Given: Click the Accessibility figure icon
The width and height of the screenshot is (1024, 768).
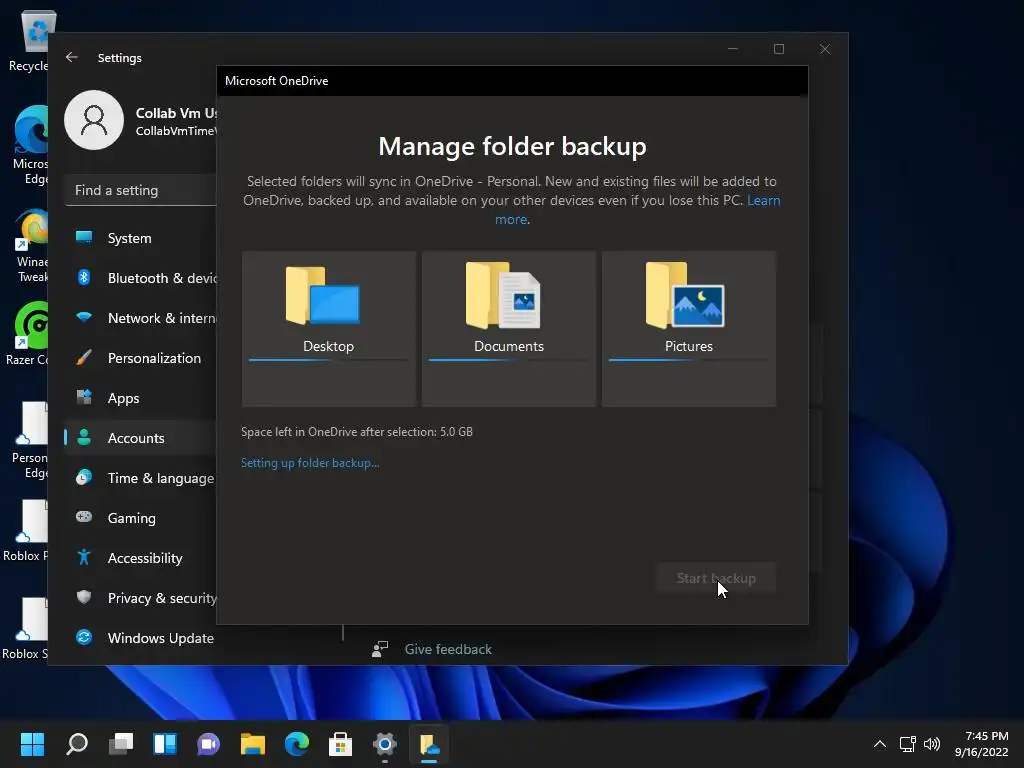Looking at the screenshot, I should (84, 557).
